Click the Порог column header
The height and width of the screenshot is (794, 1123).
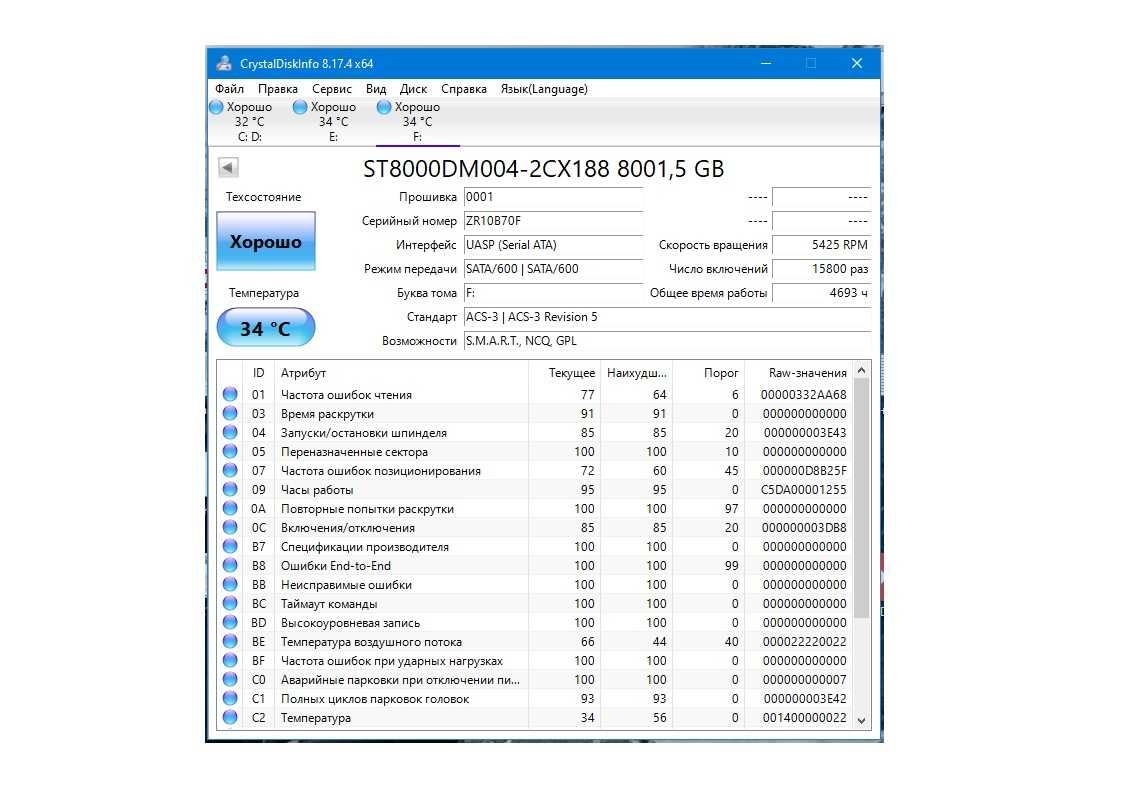(709, 372)
